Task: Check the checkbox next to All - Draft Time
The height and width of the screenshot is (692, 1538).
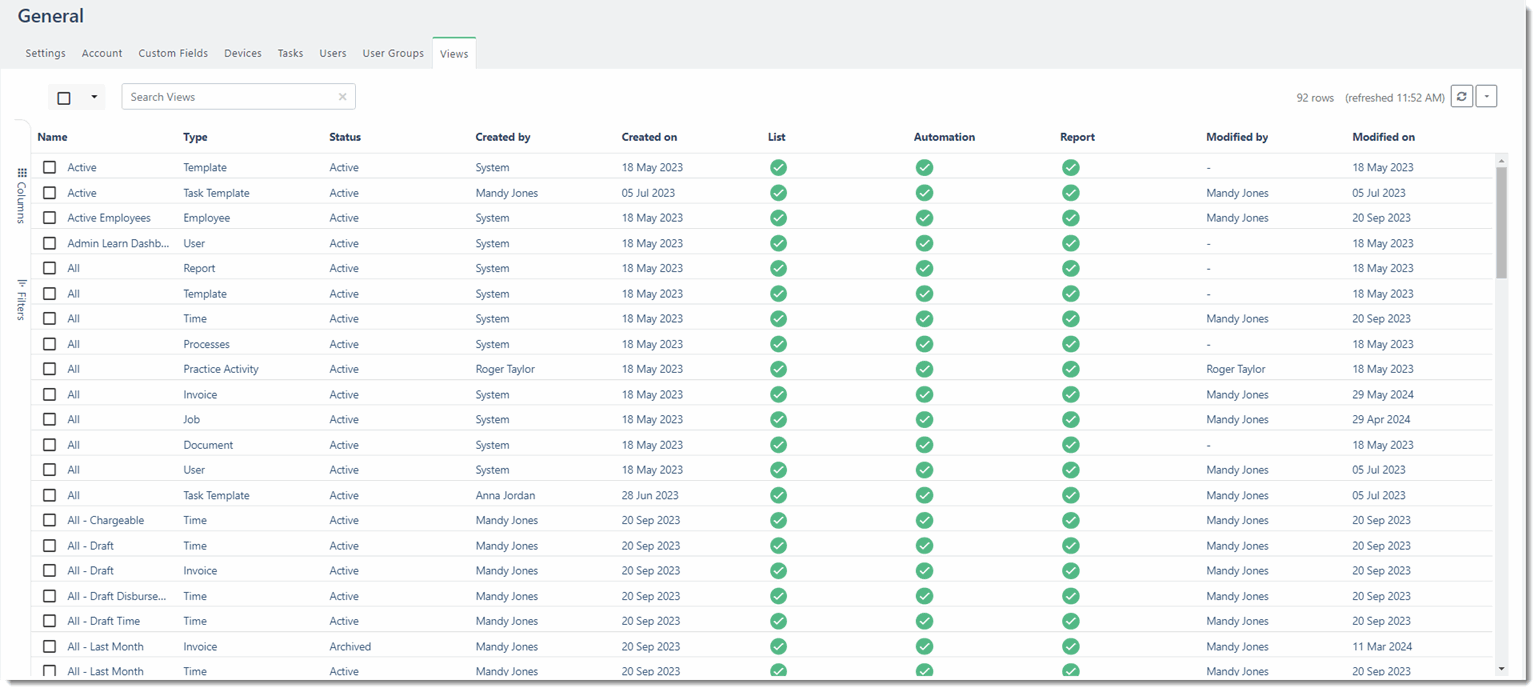Action: click(49, 620)
